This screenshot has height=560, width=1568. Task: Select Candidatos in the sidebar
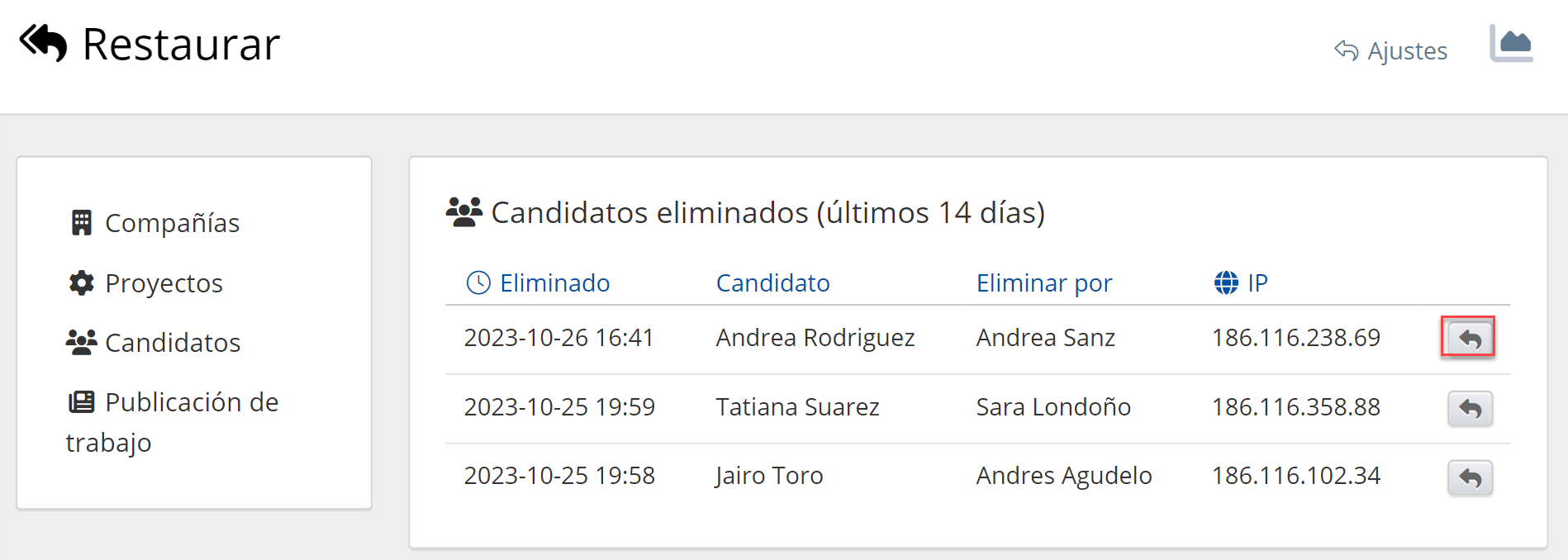coord(173,343)
